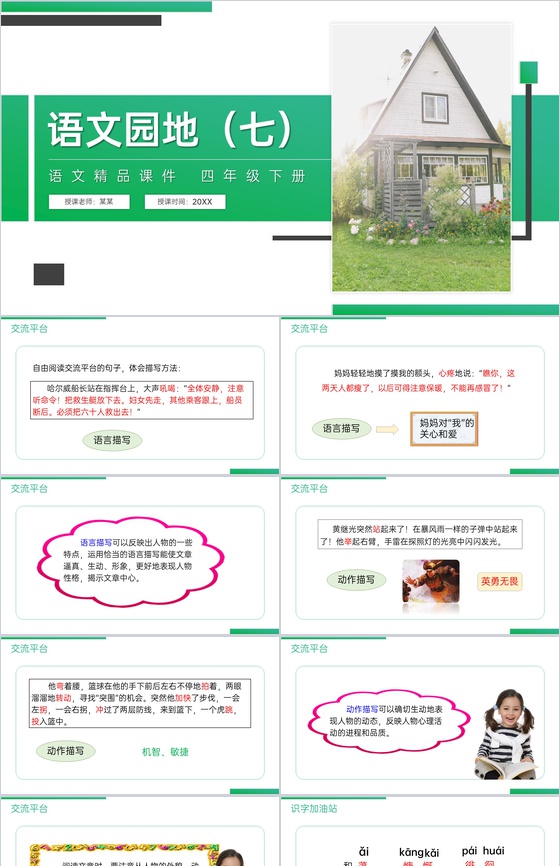Open the girl reading a book picture
The width and height of the screenshot is (560, 866).
coord(505,735)
